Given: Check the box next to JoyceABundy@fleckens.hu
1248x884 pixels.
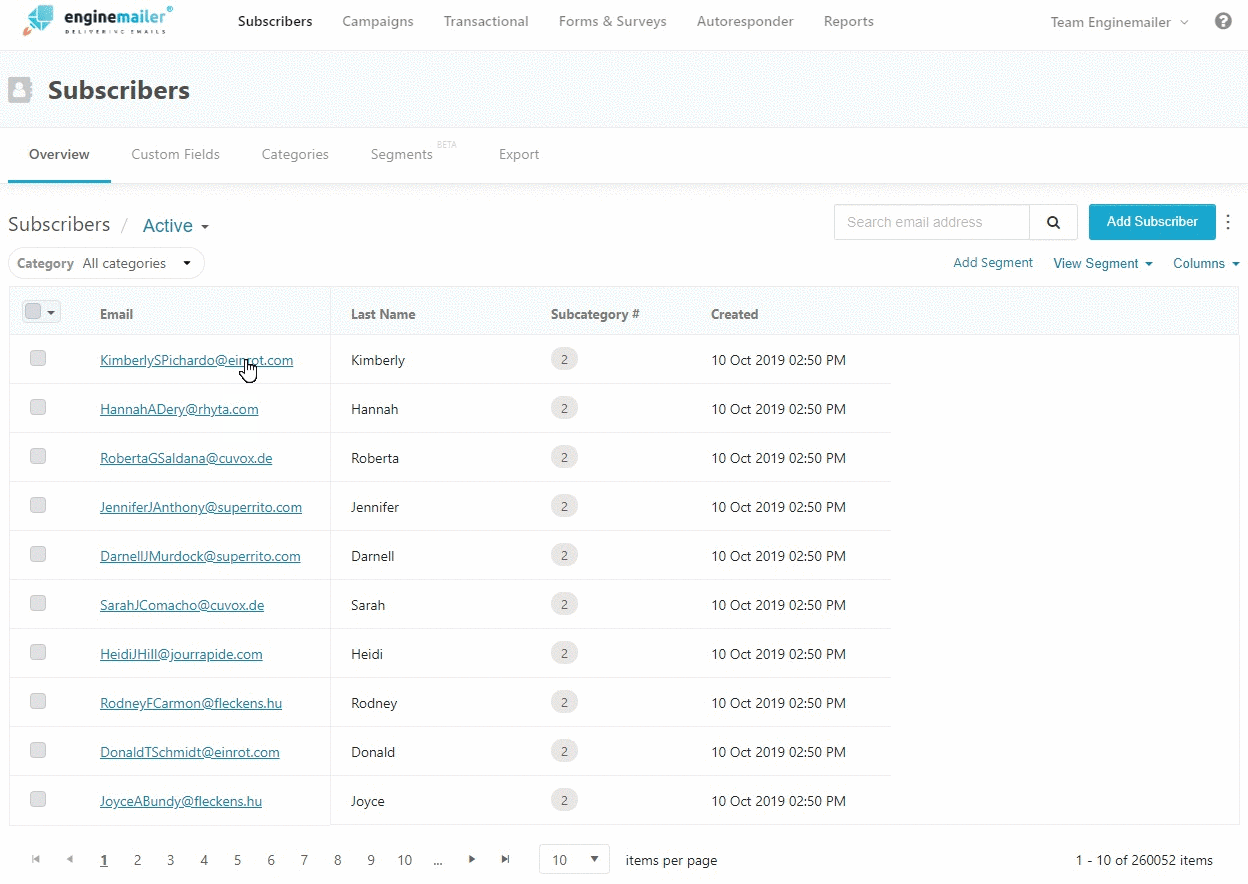Looking at the screenshot, I should coord(38,799).
